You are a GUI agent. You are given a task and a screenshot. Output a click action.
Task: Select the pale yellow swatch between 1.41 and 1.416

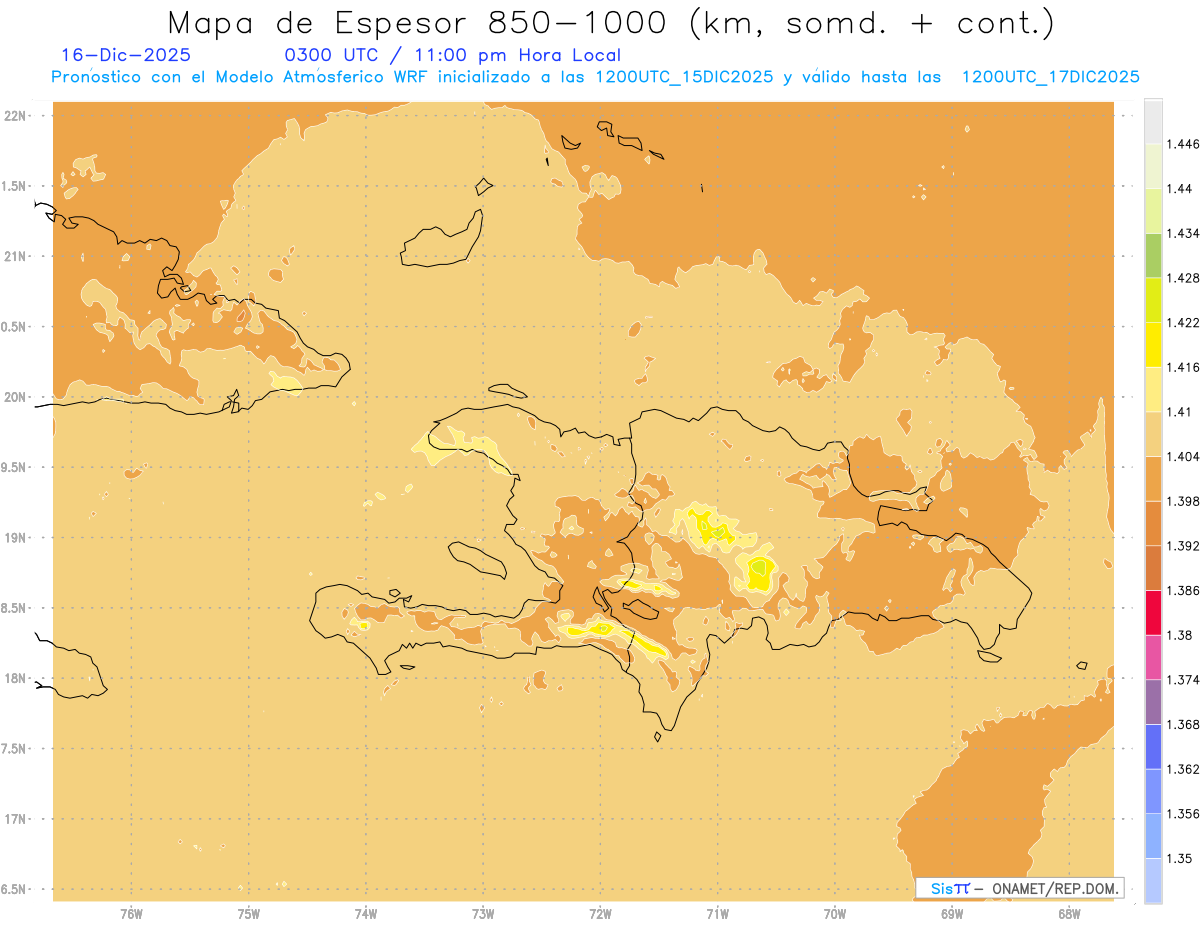pos(1153,389)
